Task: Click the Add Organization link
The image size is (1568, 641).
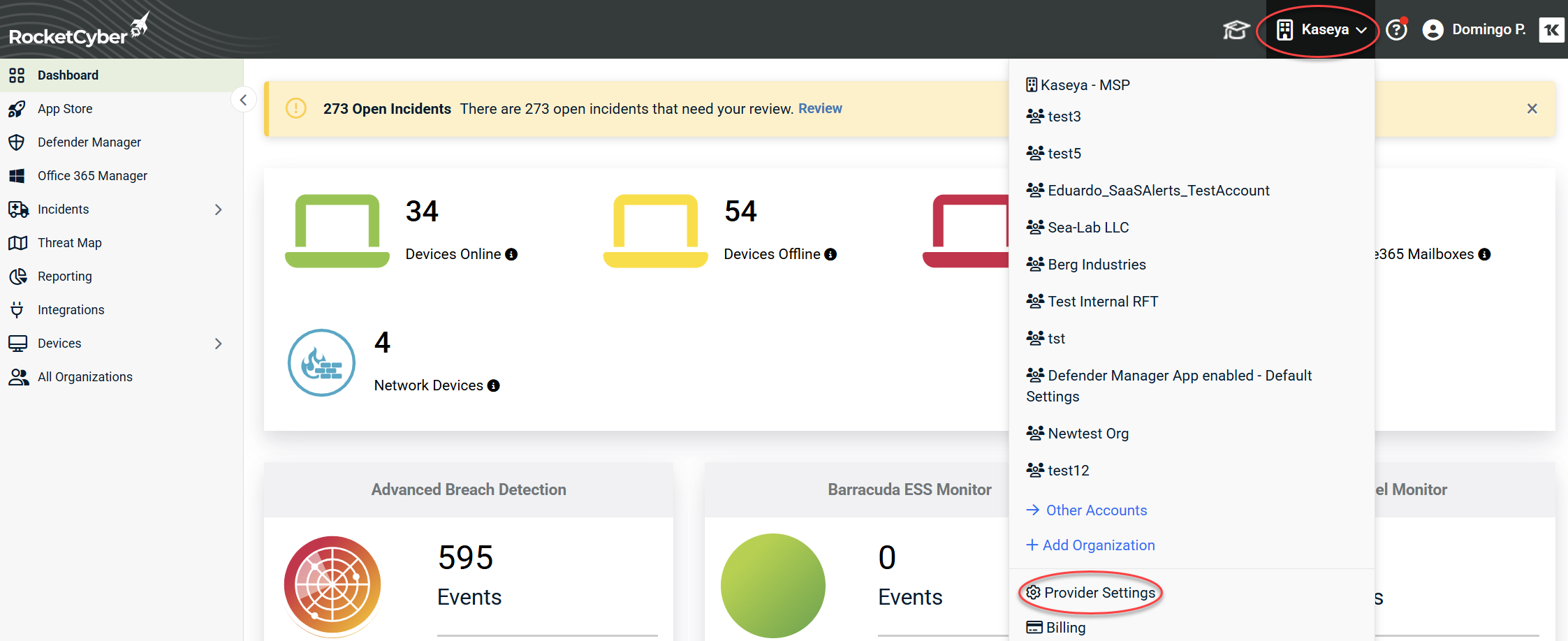Action: [x=1098, y=545]
